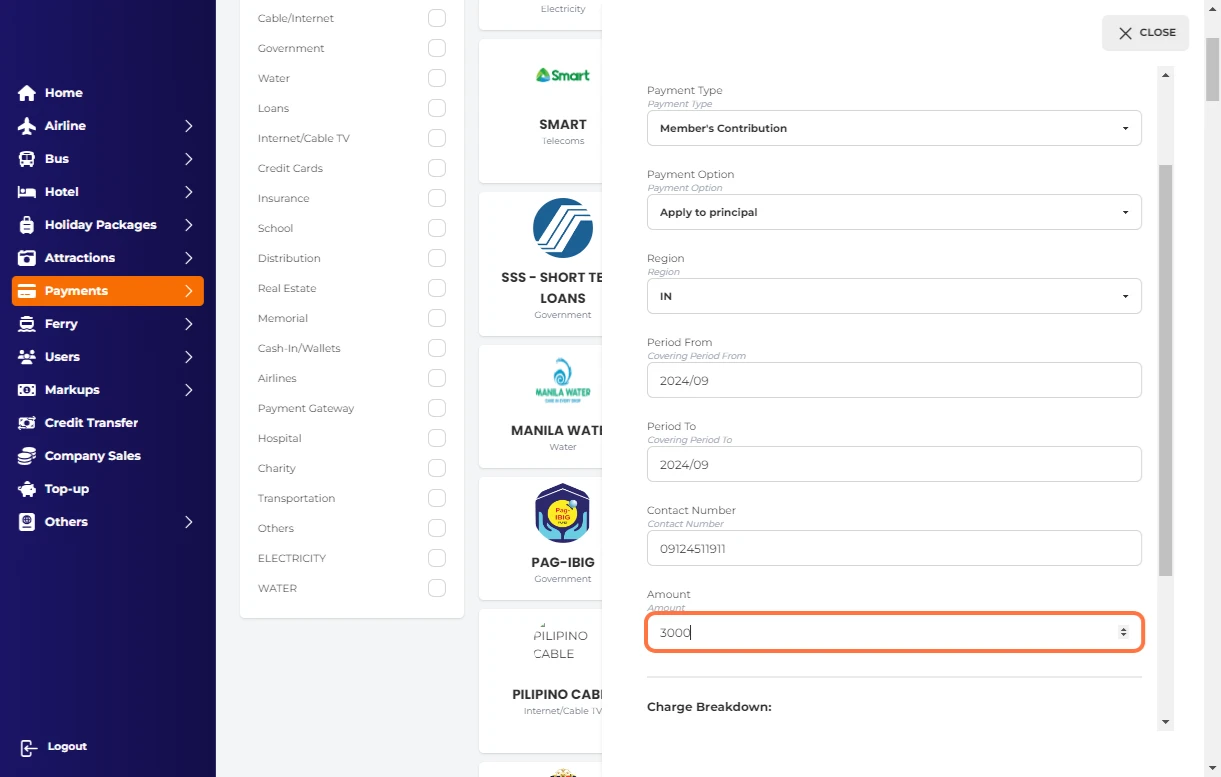Click the Company Sales coins icon
Screen dimensions: 1221x777
click(27, 456)
